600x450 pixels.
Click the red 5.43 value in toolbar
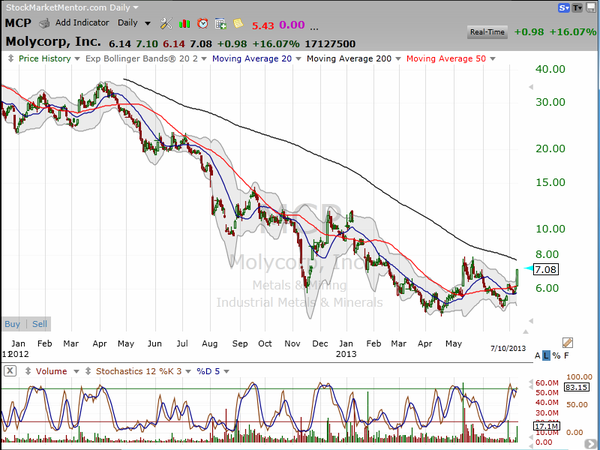pos(263,26)
